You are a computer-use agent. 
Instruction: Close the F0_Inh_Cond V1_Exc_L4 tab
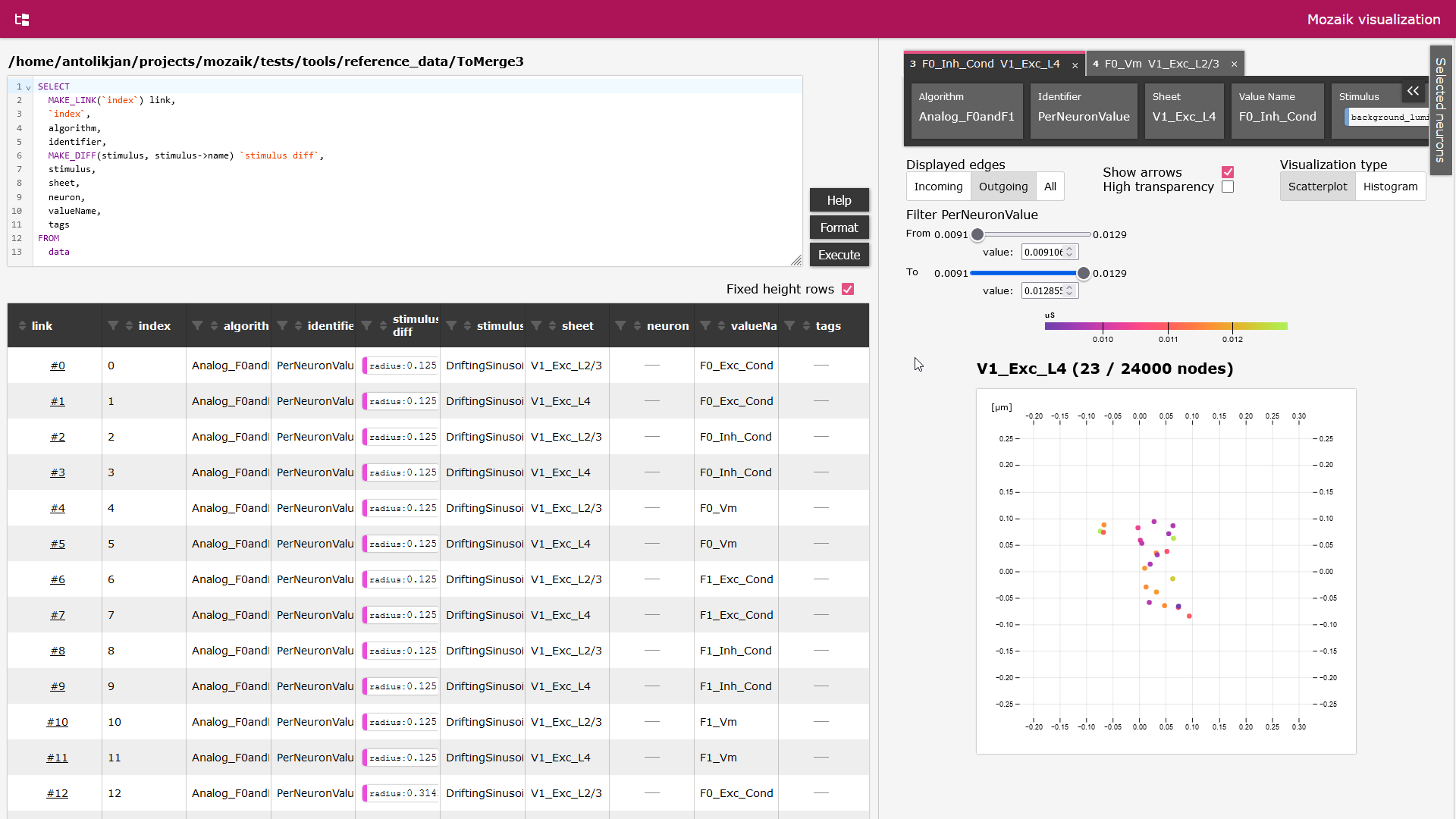click(1075, 65)
